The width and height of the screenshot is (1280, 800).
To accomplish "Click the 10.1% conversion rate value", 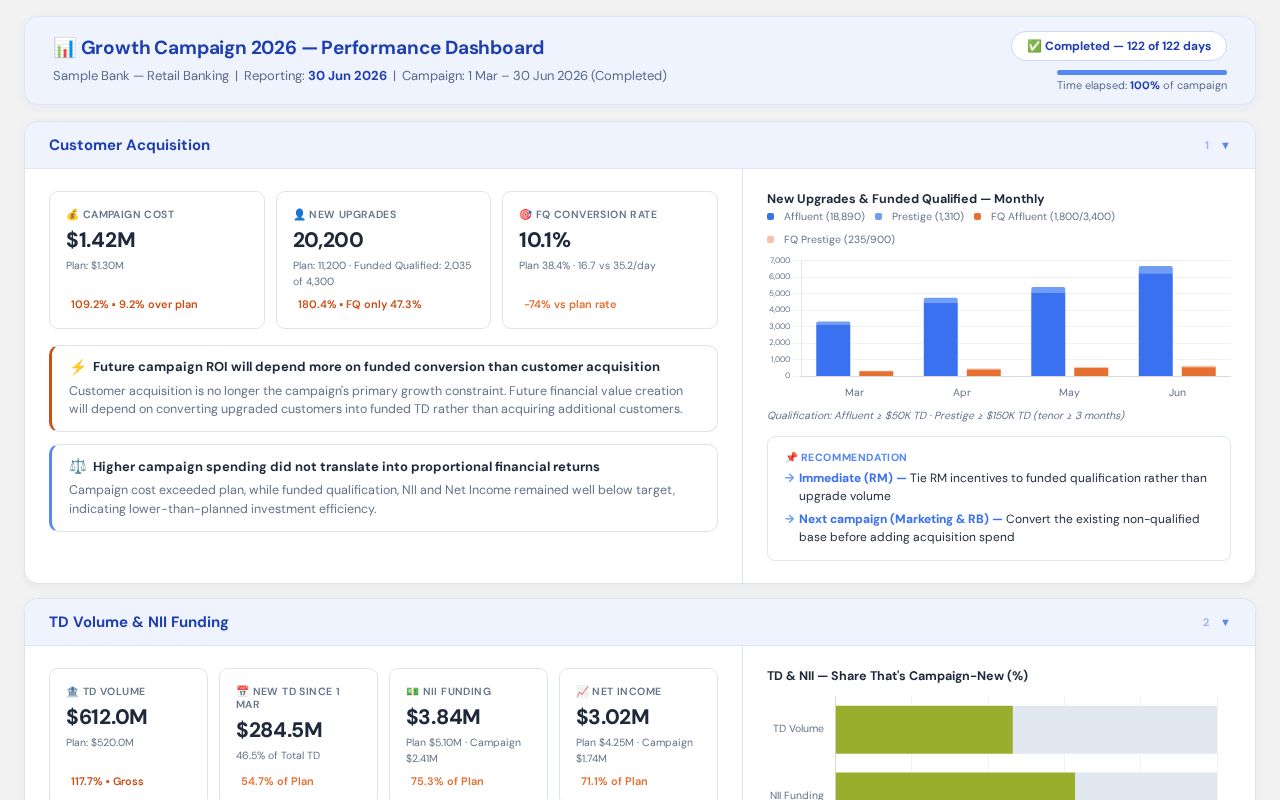I will [545, 240].
